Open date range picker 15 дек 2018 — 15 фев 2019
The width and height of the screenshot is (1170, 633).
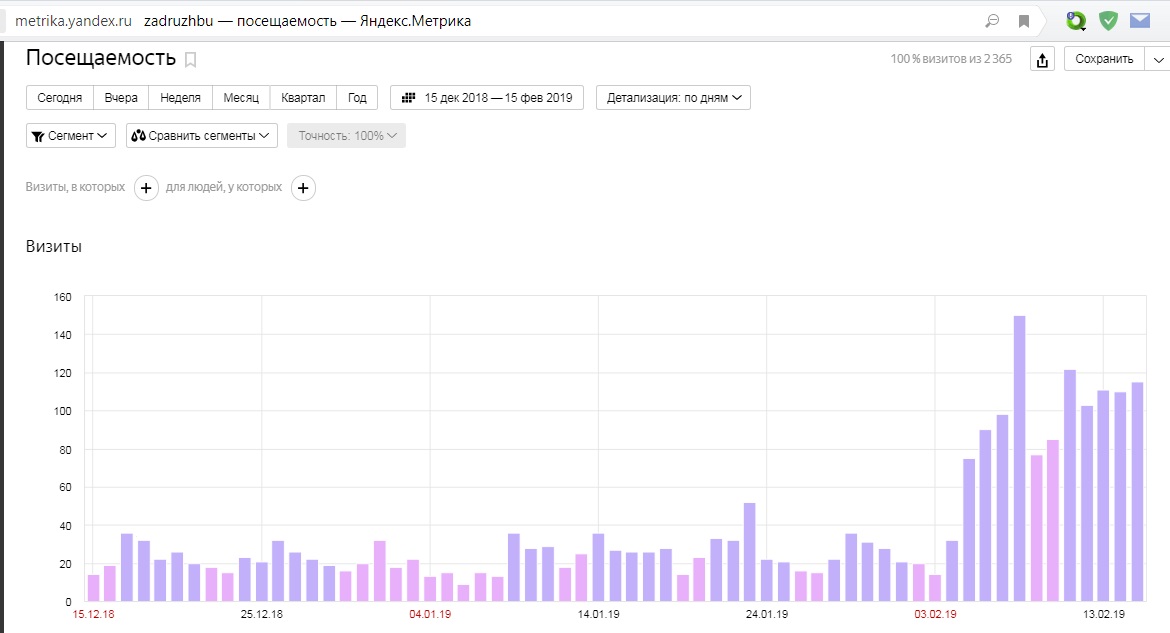pos(486,98)
